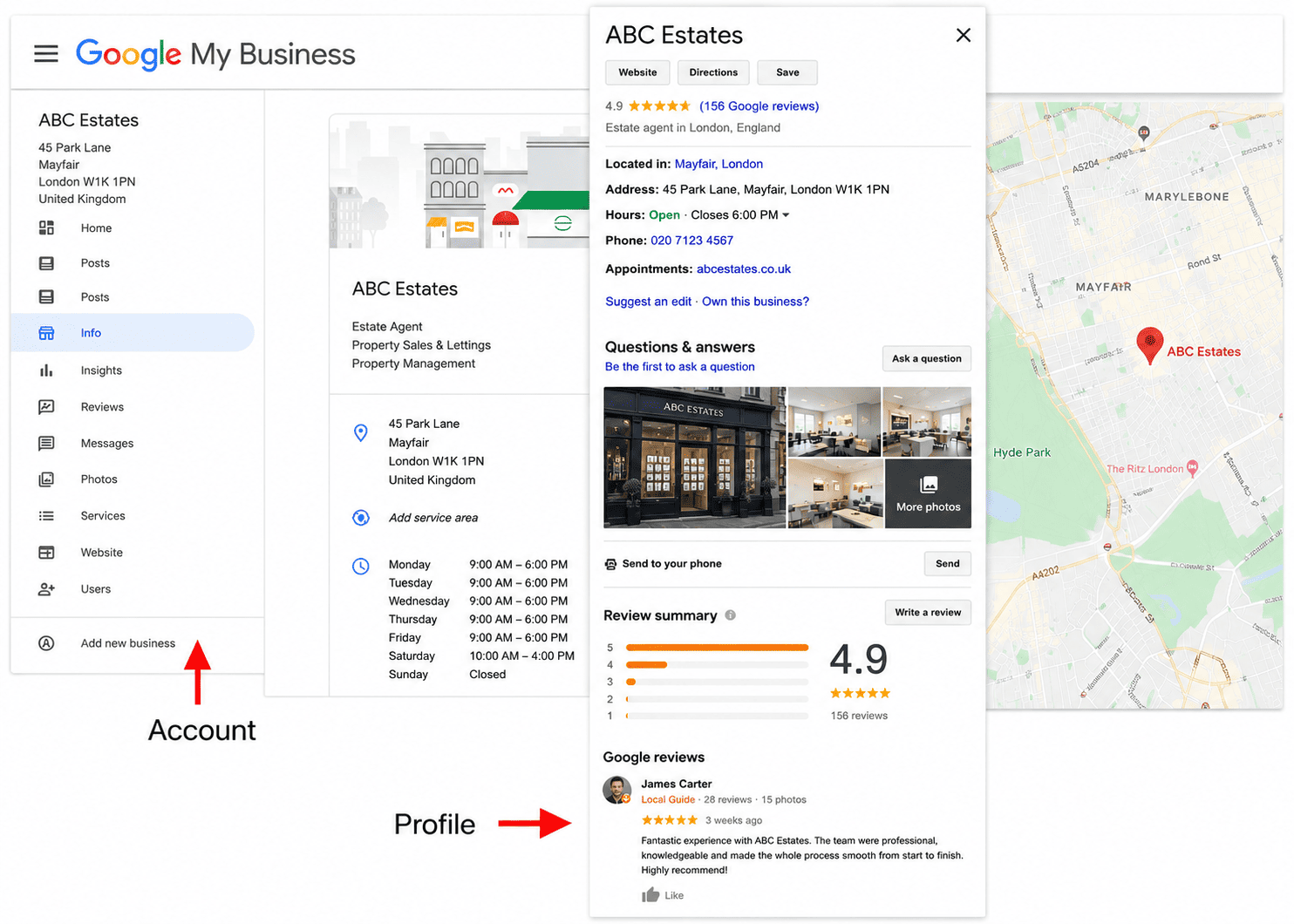Viewport: 1294px width, 924px height.
Task: Expand the hours dropdown arrow
Action: [786, 215]
